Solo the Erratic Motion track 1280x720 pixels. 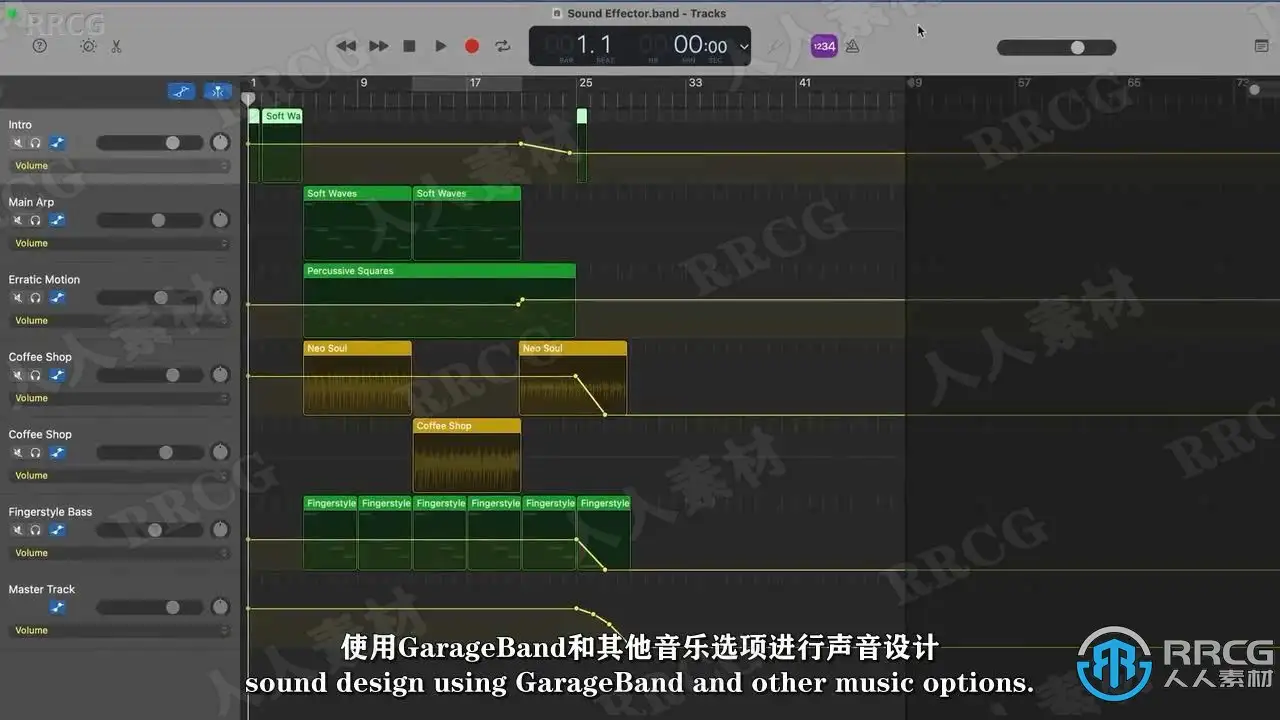coord(35,298)
